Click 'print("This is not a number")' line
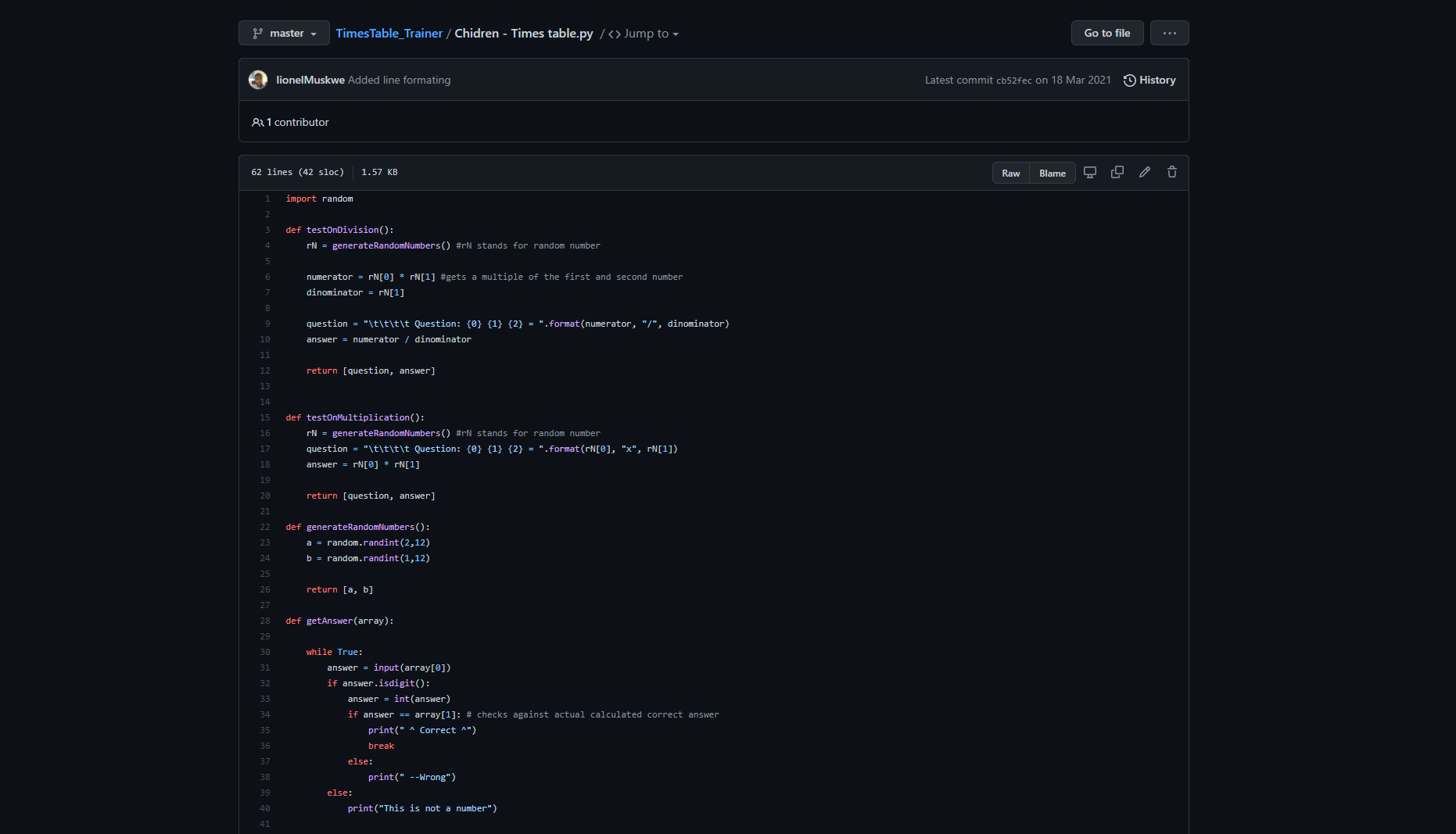The height and width of the screenshot is (834, 1456). tap(422, 808)
